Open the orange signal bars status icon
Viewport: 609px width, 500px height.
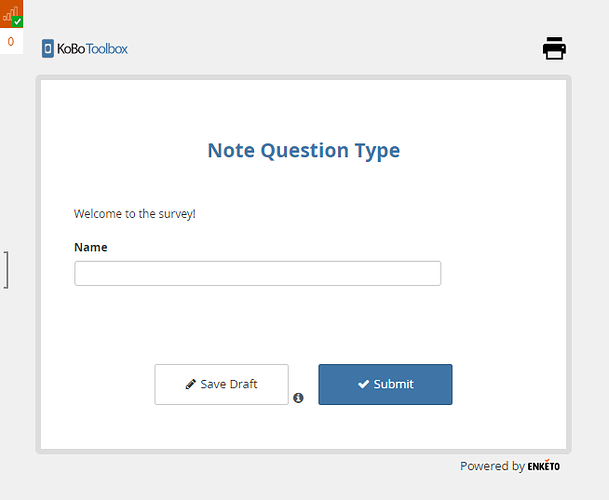(11, 14)
